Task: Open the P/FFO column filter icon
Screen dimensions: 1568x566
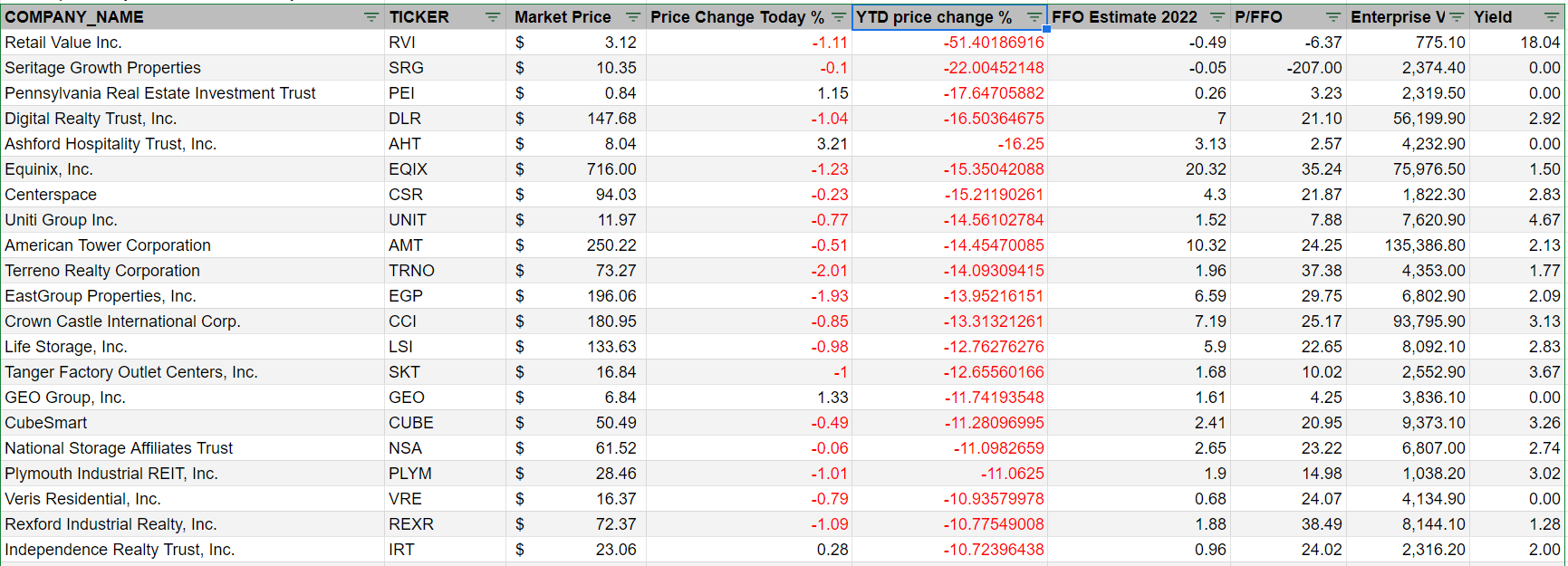Action: click(x=1332, y=17)
